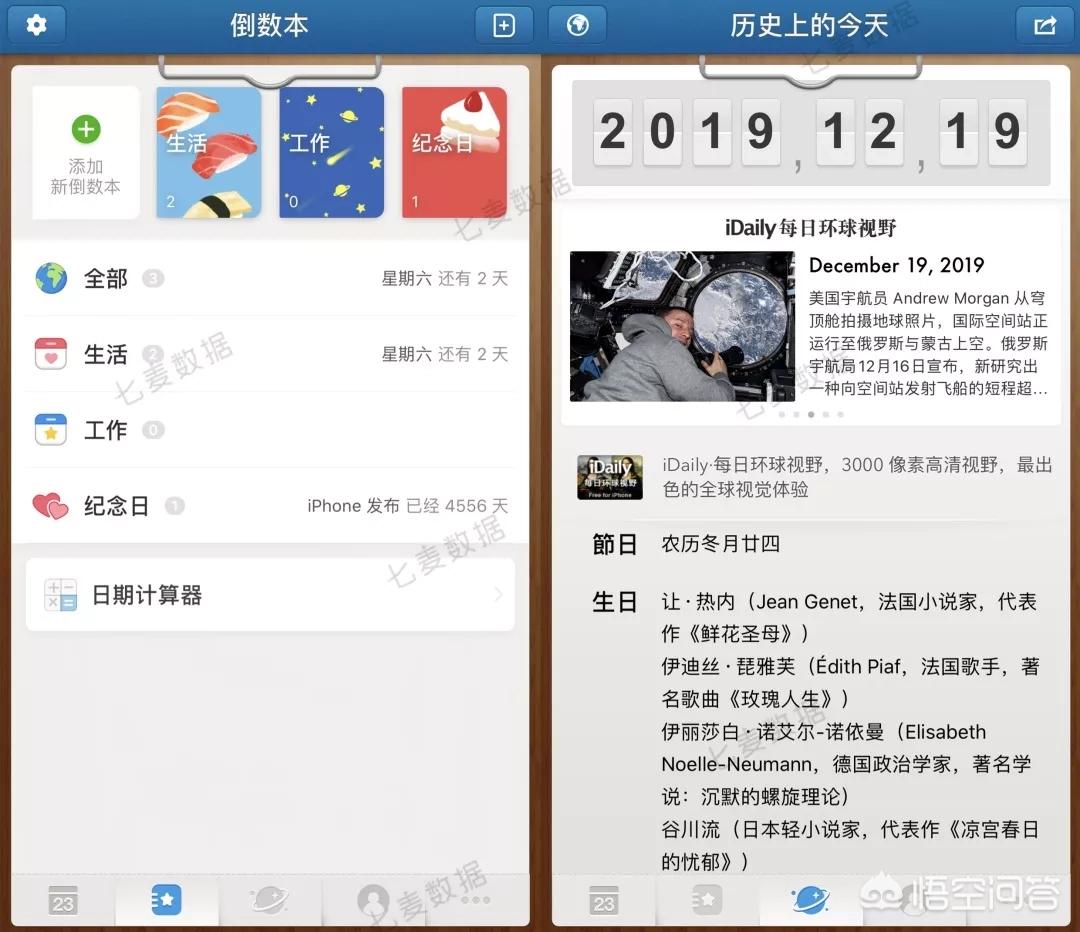This screenshot has height=932, width=1080.
Task: Tap star list tab in right bottom bar
Action: (x=707, y=900)
